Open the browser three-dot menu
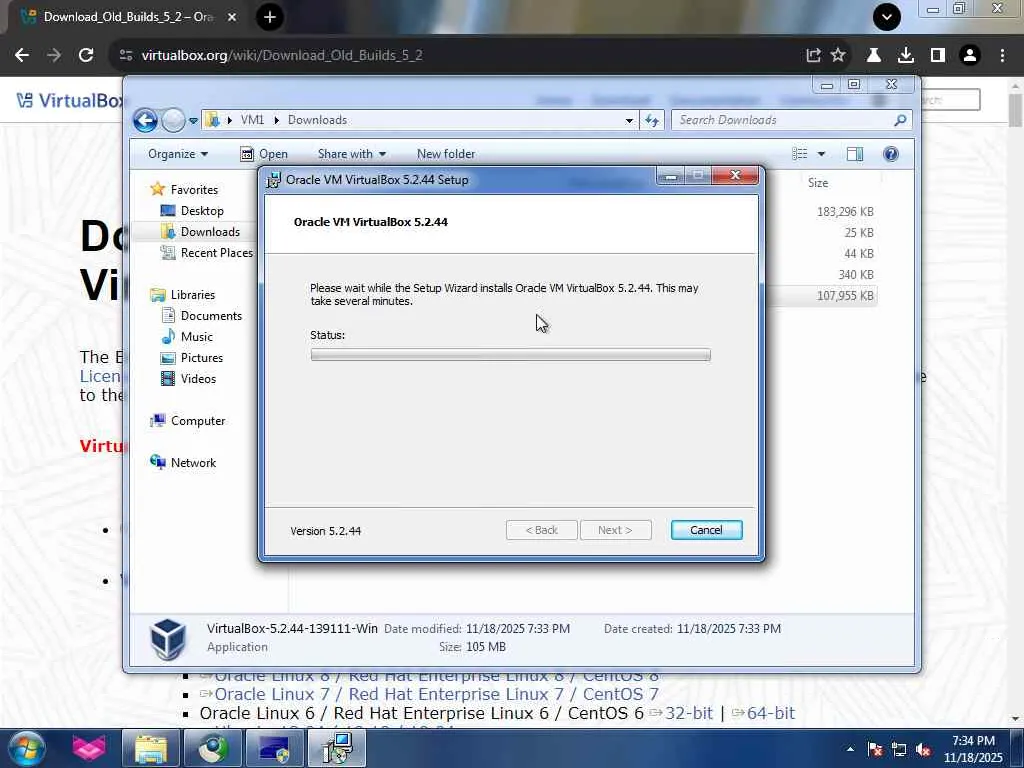This screenshot has height=768, width=1024. (1002, 56)
